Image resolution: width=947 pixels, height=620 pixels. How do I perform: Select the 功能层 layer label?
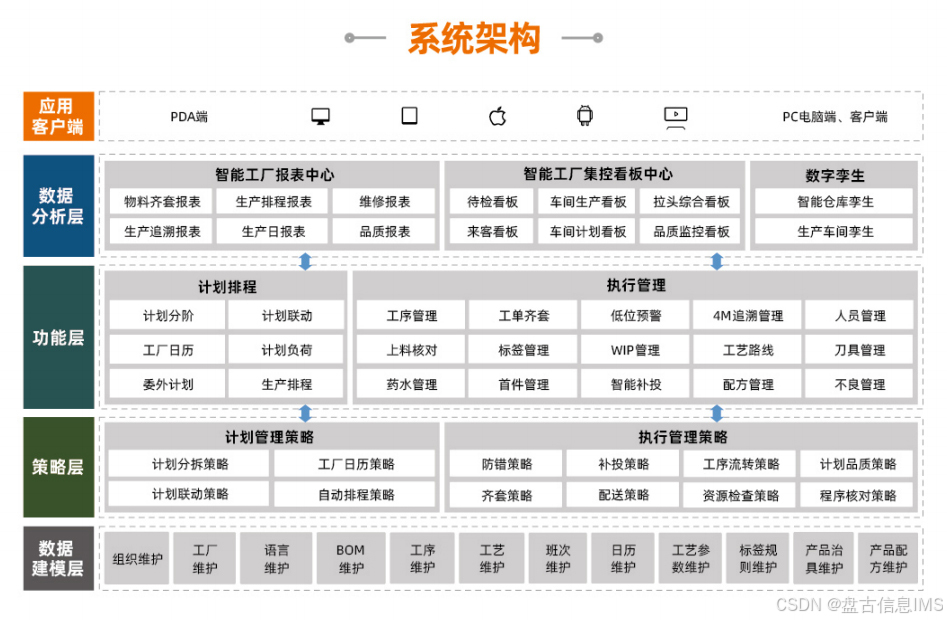click(59, 337)
